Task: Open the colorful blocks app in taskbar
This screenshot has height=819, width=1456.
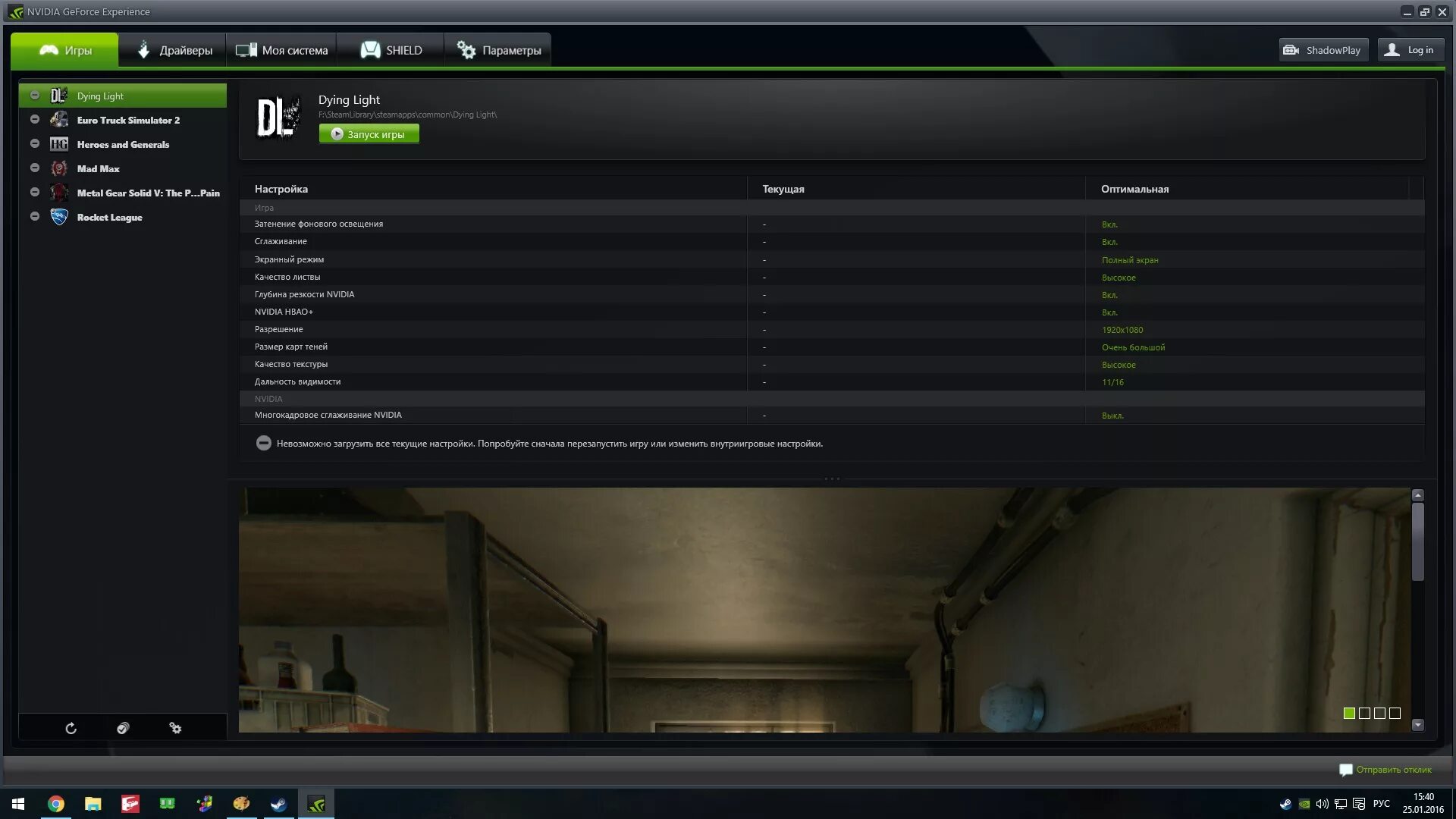Action: (x=204, y=804)
